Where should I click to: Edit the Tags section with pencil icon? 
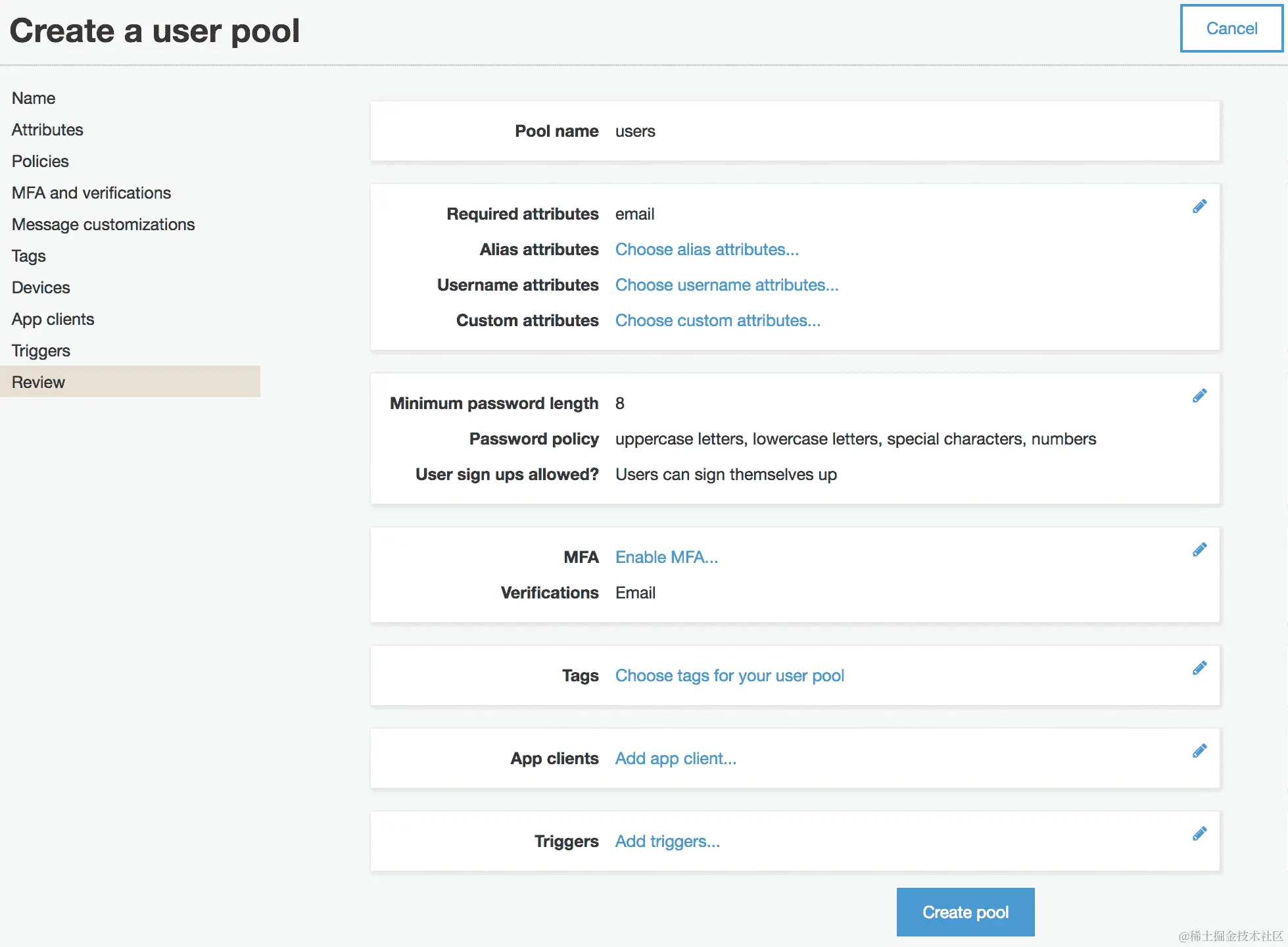1199,668
